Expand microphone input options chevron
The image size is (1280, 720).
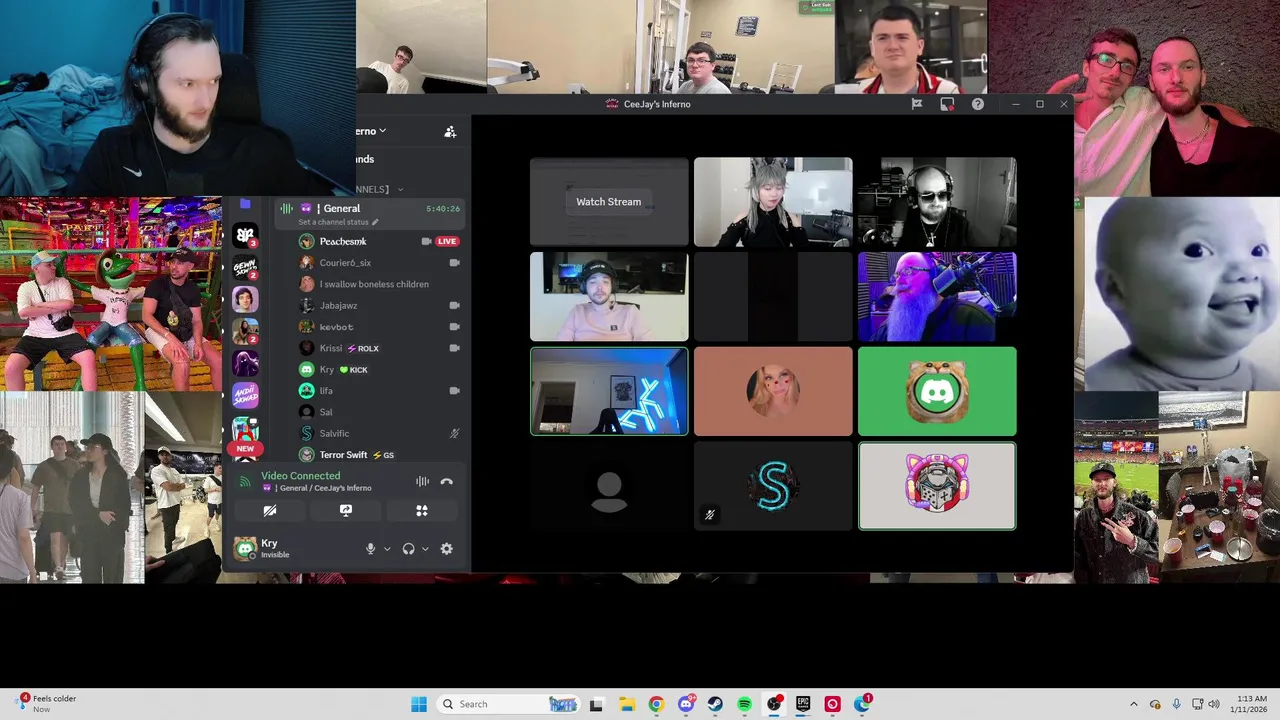pos(387,548)
